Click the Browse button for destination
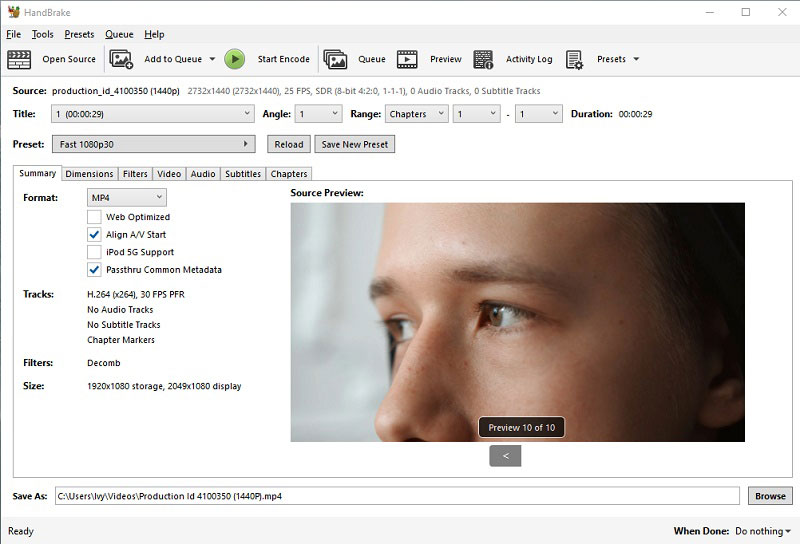The height and width of the screenshot is (544, 800). (x=770, y=496)
